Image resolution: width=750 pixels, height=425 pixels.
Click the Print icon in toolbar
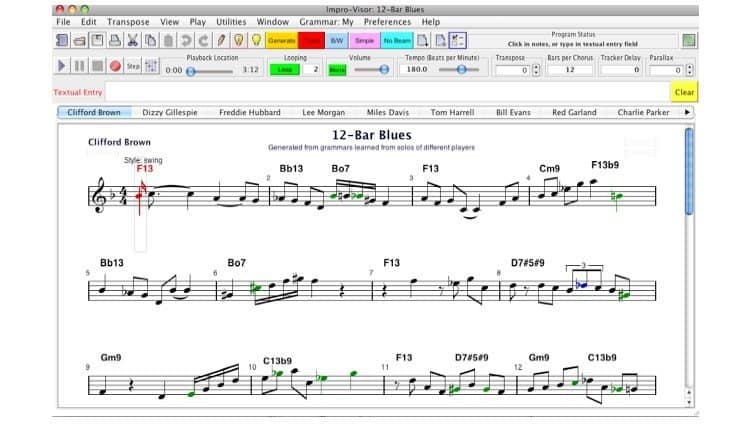pos(115,40)
